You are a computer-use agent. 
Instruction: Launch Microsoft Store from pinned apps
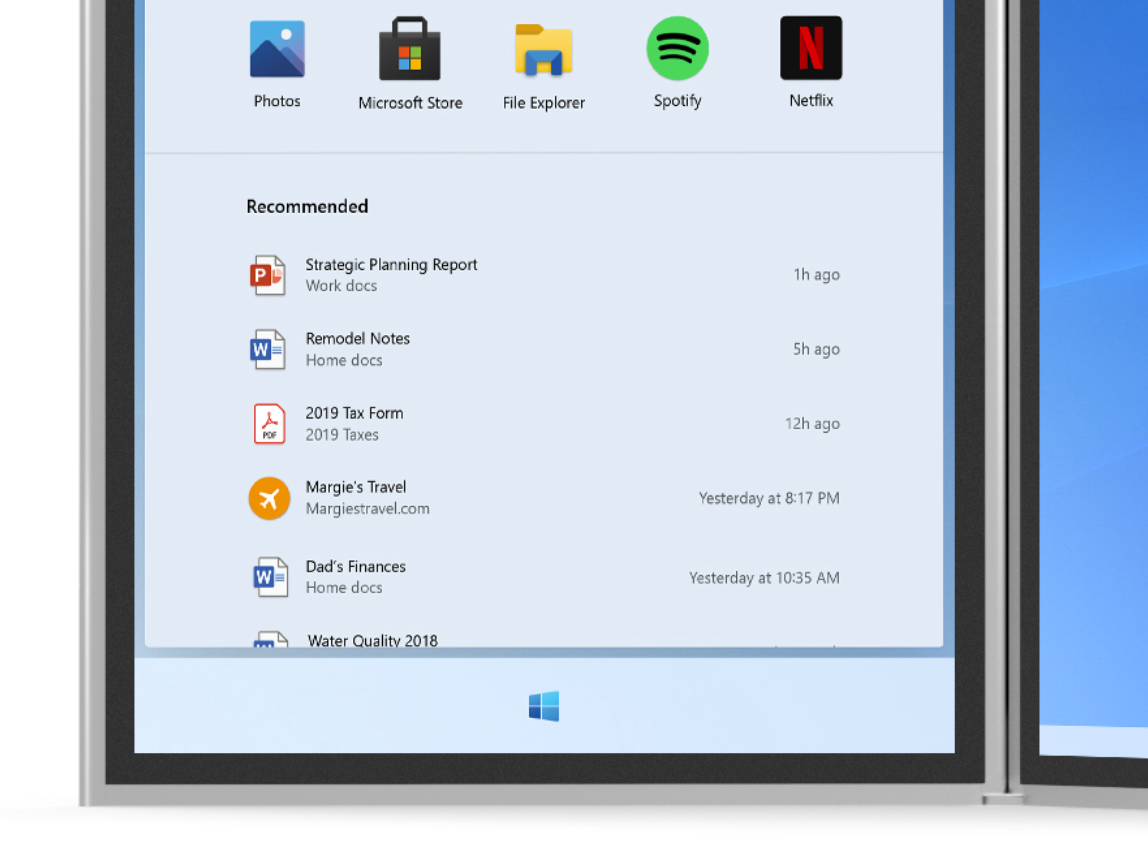(409, 48)
